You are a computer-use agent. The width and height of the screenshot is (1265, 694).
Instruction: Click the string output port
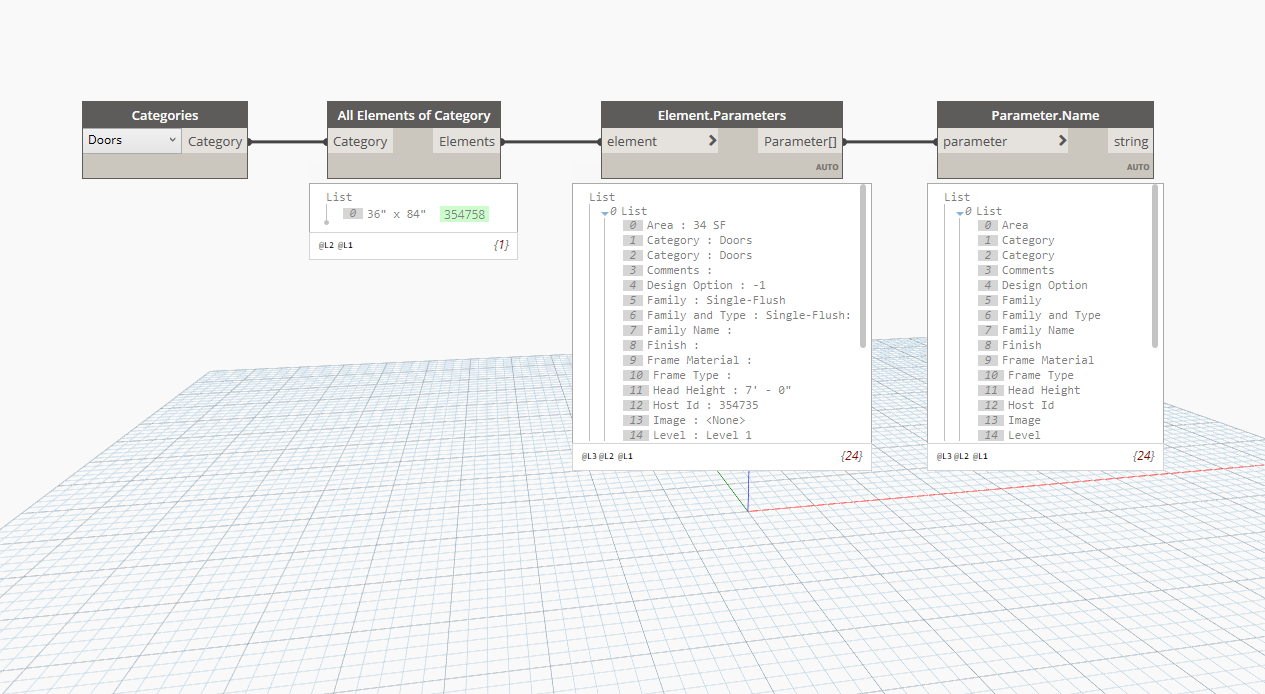click(1131, 142)
